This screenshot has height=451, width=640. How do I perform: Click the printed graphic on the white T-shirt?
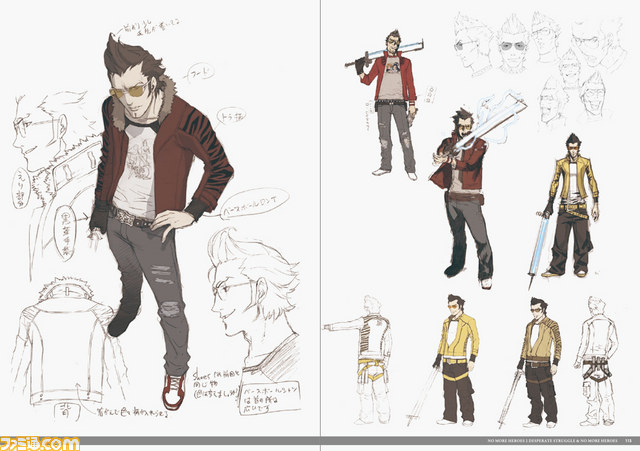click(140, 161)
